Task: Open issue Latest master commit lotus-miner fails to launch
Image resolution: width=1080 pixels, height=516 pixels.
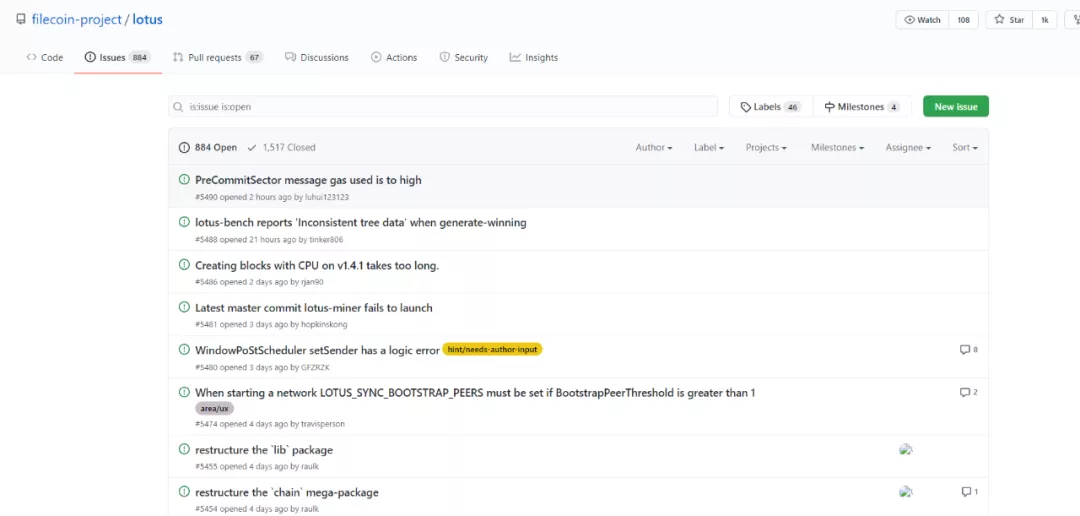Action: tap(313, 308)
